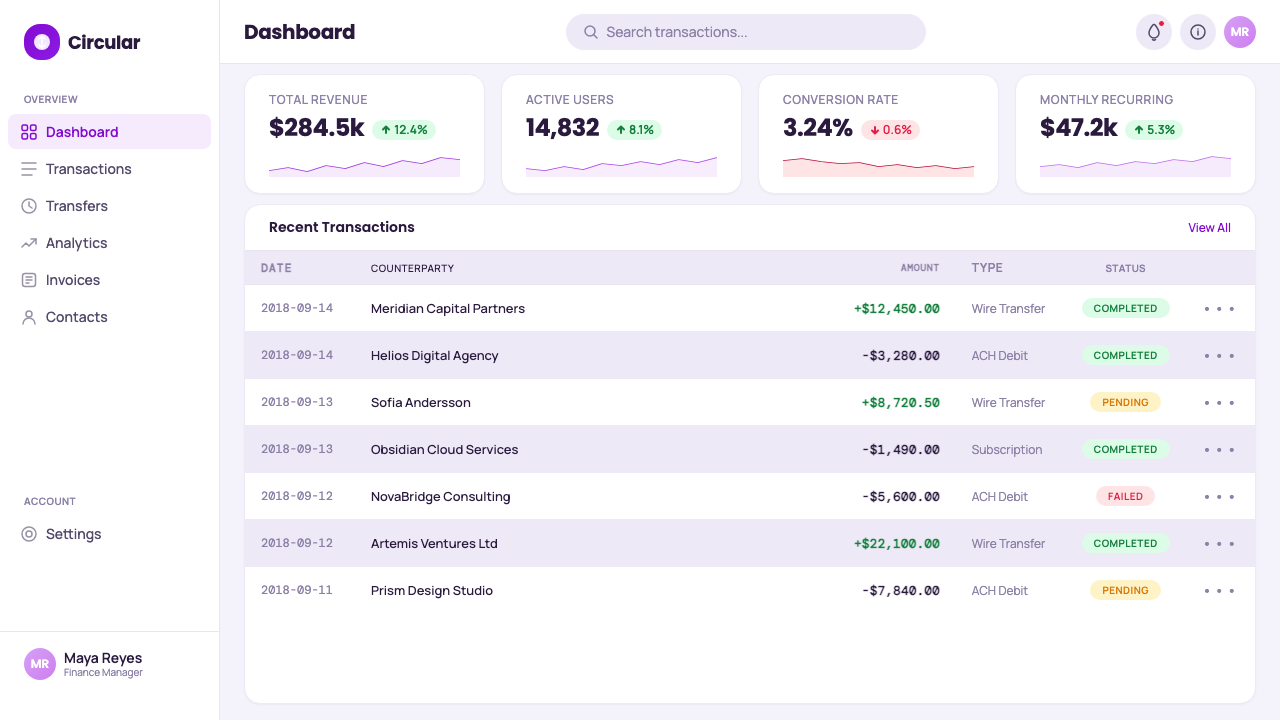Click the $47.2k Monthly Recurring value
The image size is (1280, 720).
pyautogui.click(x=1079, y=128)
